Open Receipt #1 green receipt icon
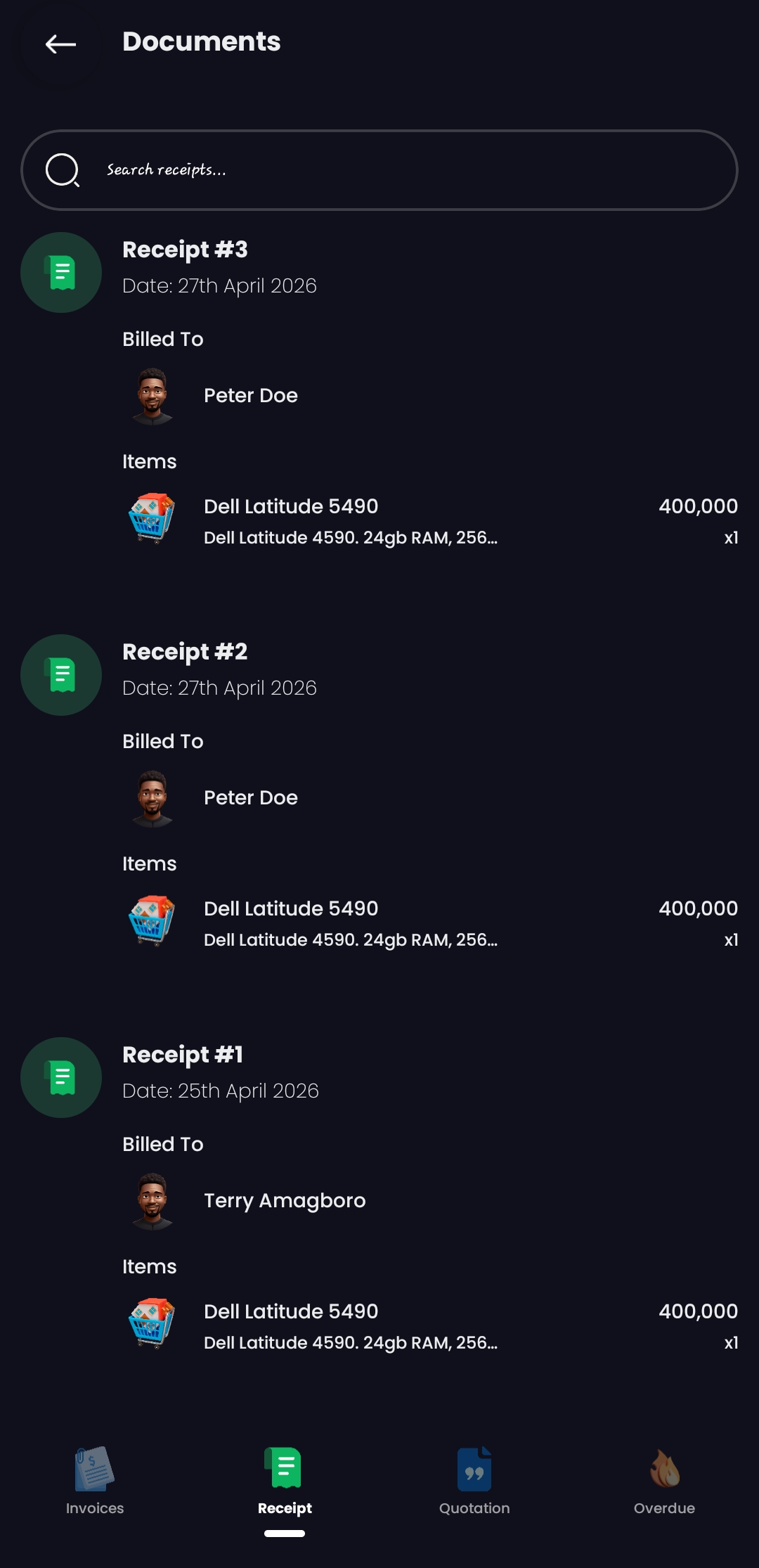The width and height of the screenshot is (759, 1568). tap(61, 1077)
